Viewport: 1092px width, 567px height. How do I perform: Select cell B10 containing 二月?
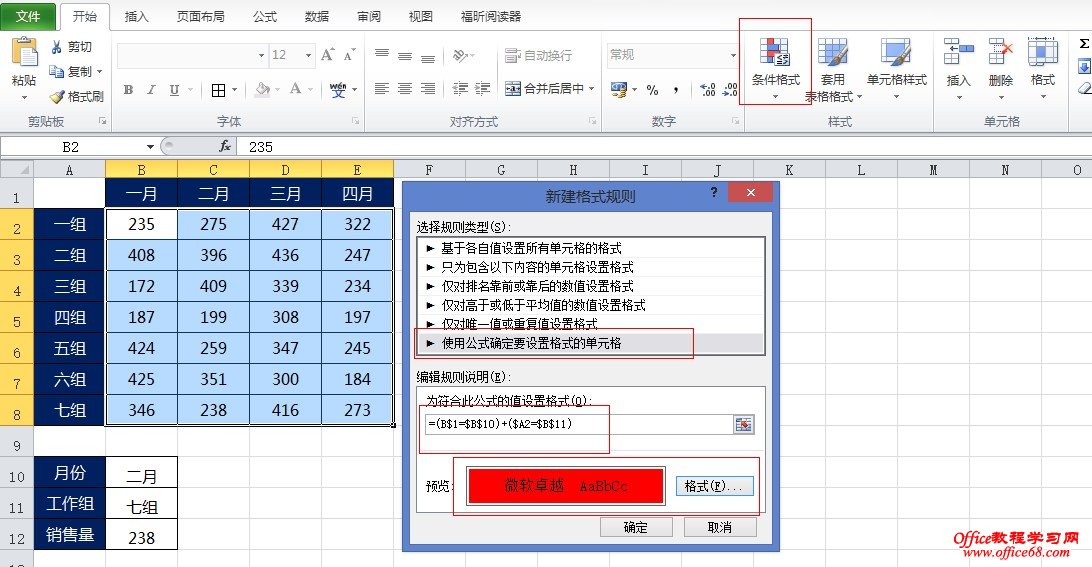(x=141, y=472)
